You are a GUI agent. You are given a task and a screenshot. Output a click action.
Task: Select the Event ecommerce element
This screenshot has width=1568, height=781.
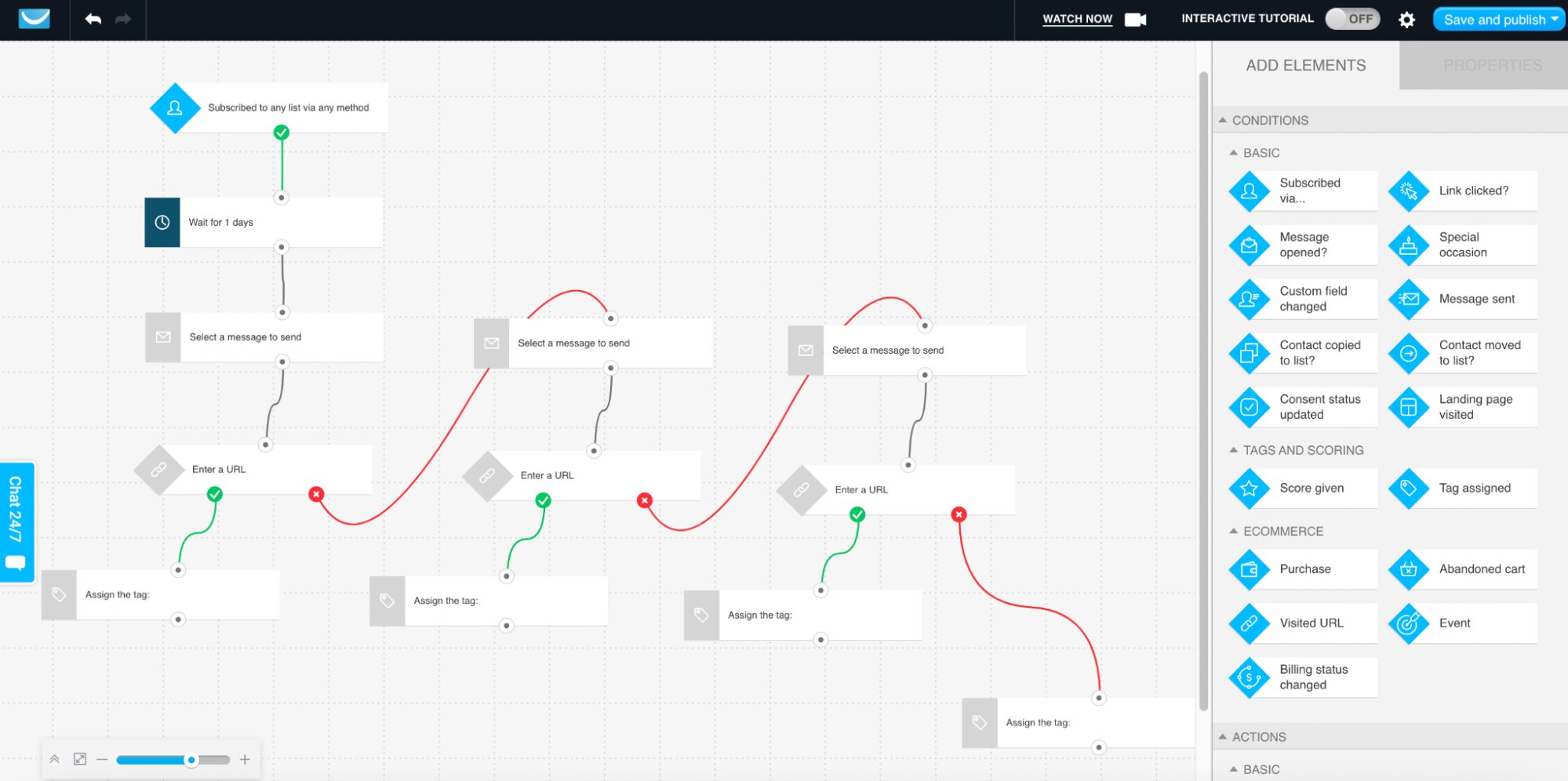[1462, 623]
